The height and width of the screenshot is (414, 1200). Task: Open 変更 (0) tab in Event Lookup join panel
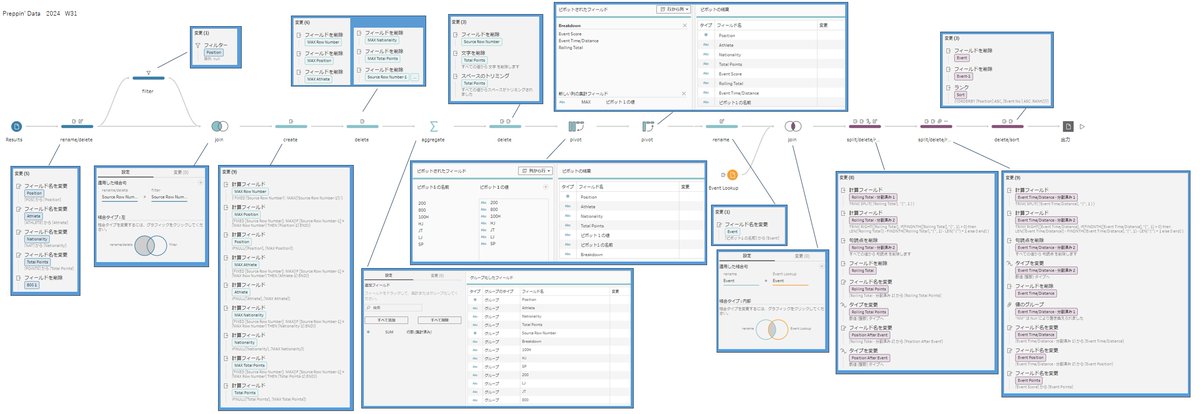click(x=802, y=256)
